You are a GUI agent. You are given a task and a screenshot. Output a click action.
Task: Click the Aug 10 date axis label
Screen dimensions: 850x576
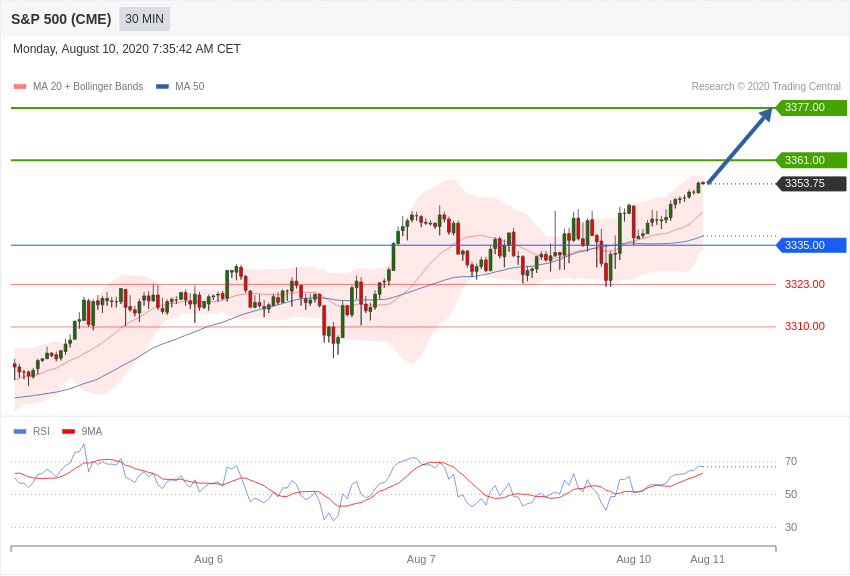coord(634,559)
